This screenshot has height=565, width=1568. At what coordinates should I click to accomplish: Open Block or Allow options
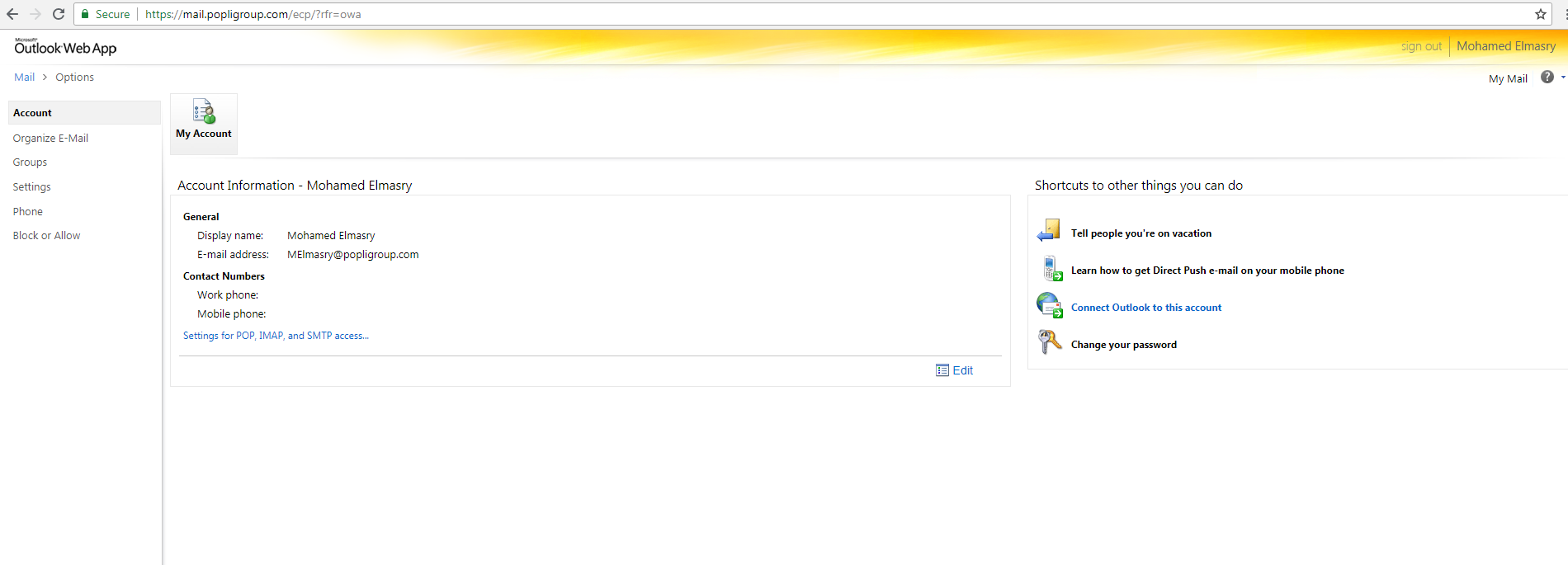pos(46,236)
